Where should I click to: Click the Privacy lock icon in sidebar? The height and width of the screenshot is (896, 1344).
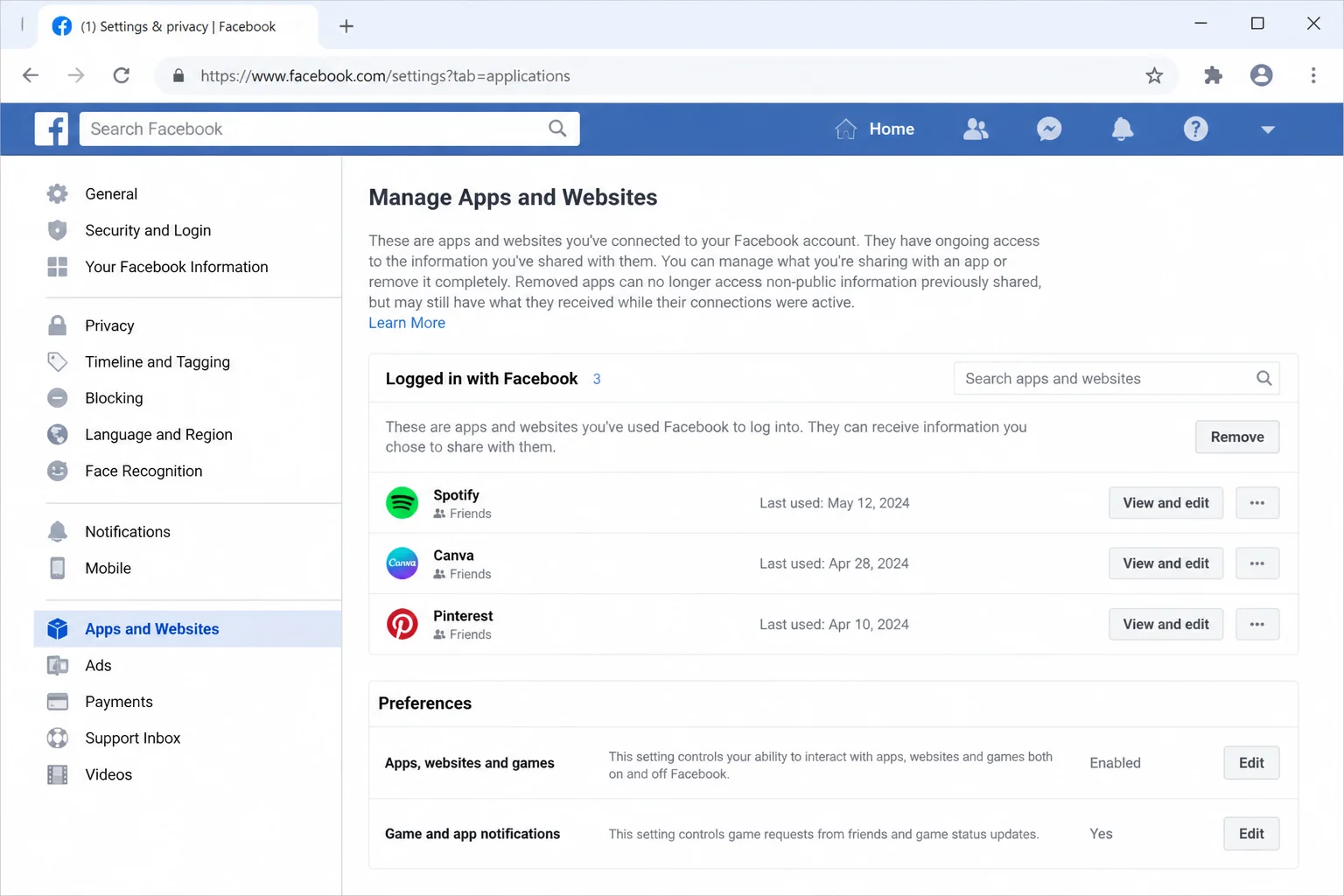[58, 325]
